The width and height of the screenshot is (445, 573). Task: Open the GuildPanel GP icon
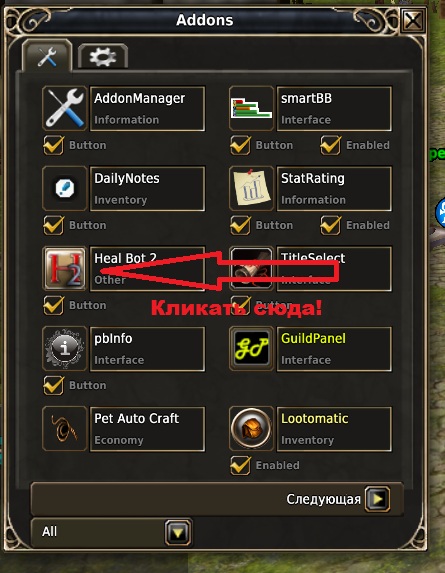click(251, 349)
